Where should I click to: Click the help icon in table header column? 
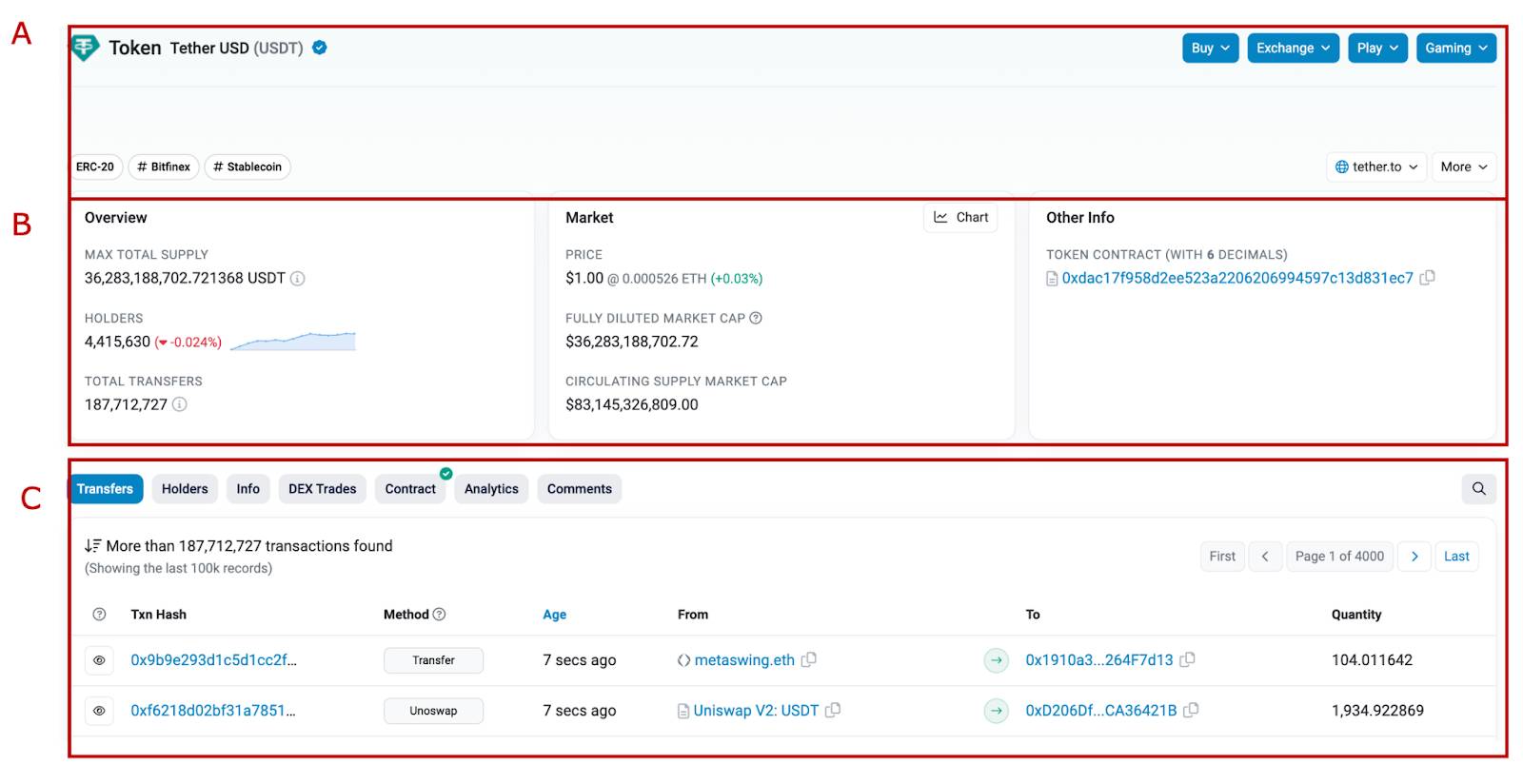[99, 615]
